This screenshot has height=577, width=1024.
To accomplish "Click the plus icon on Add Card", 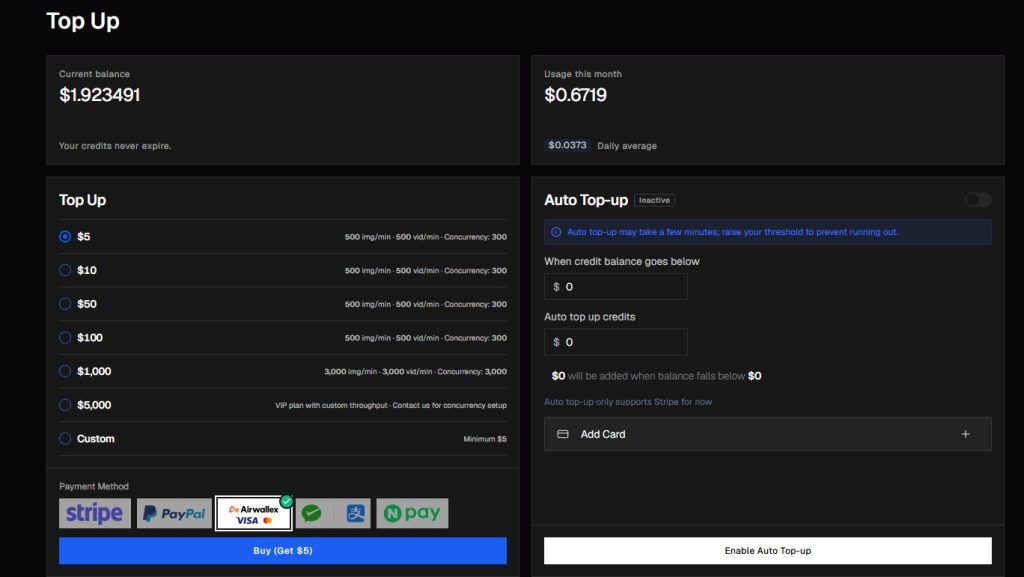I will coord(965,434).
